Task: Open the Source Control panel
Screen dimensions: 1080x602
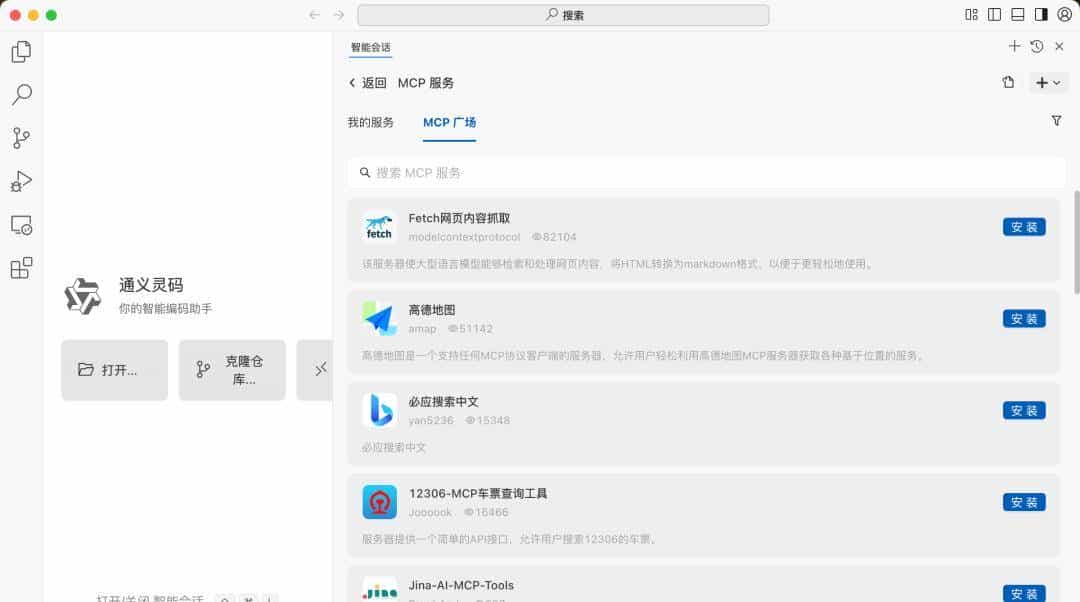Action: 21,138
